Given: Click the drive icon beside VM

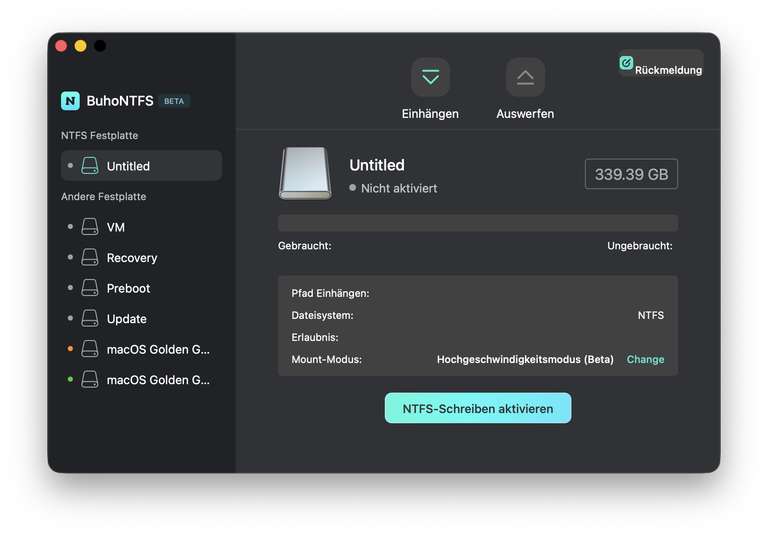Looking at the screenshot, I should [x=90, y=227].
